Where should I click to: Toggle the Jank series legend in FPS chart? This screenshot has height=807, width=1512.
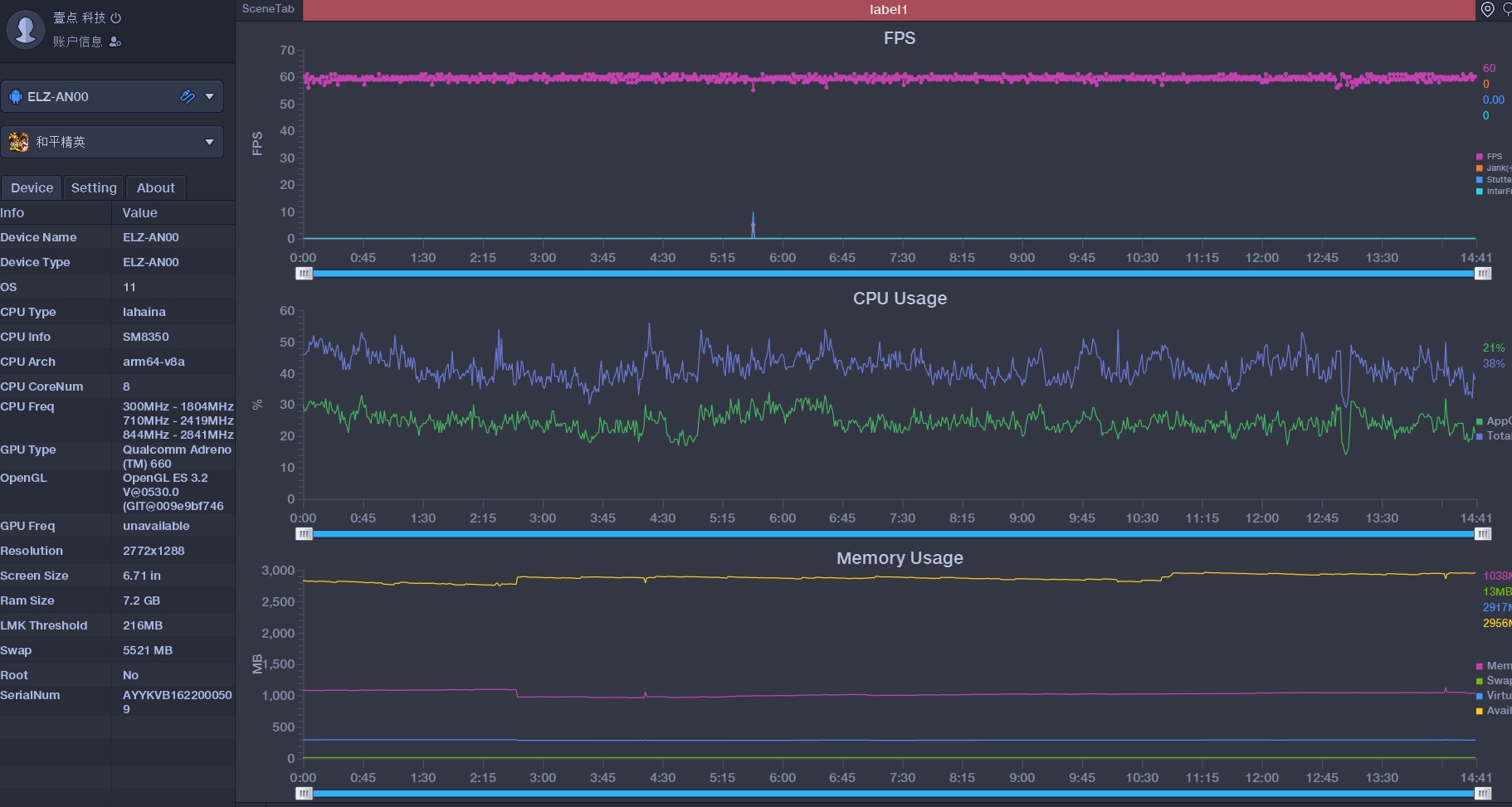(x=1494, y=168)
